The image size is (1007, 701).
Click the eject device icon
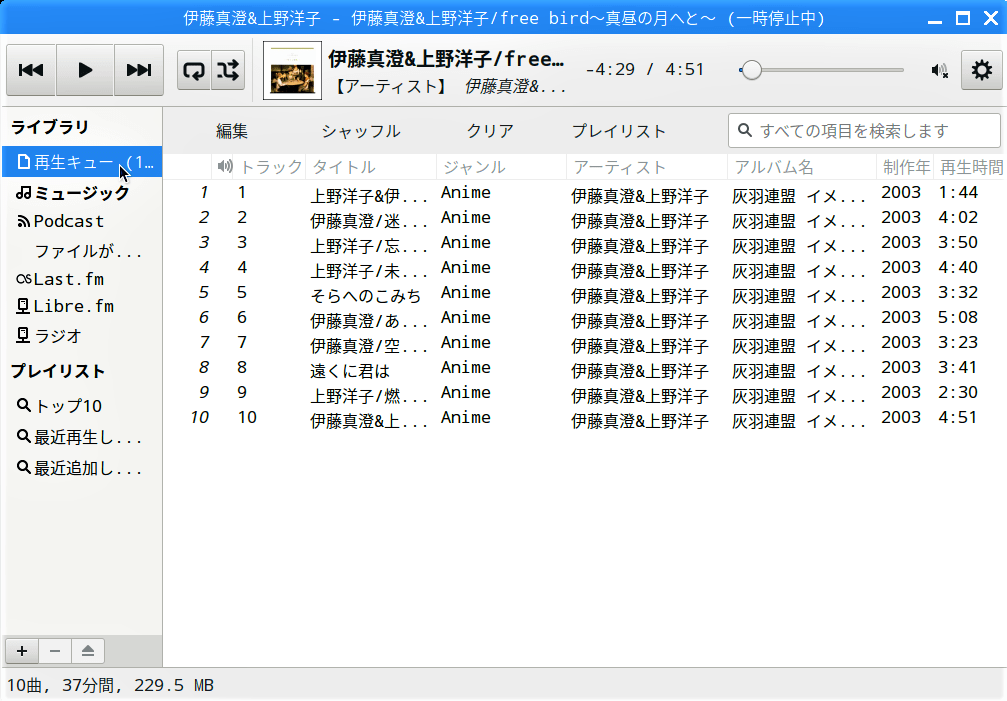pyautogui.click(x=88, y=651)
